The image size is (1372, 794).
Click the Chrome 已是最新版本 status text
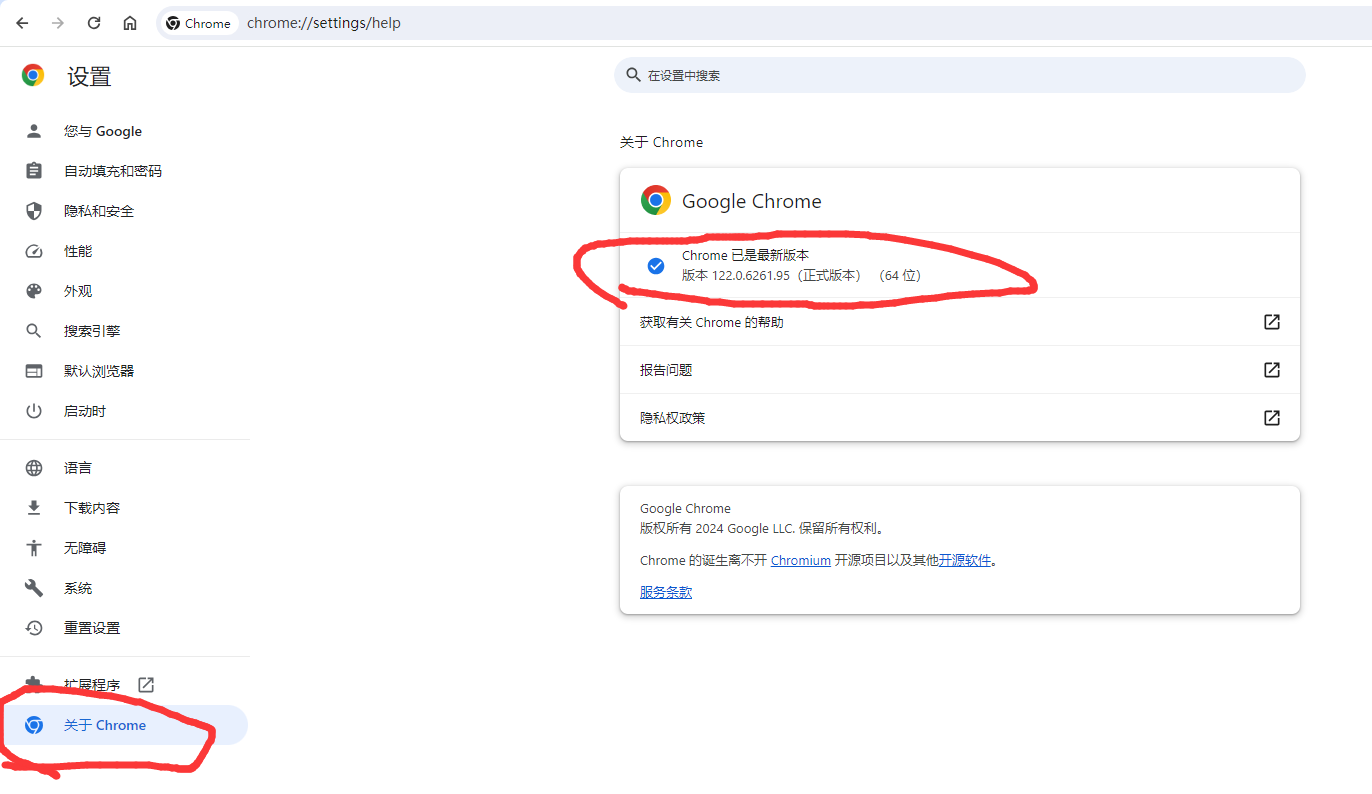745,256
